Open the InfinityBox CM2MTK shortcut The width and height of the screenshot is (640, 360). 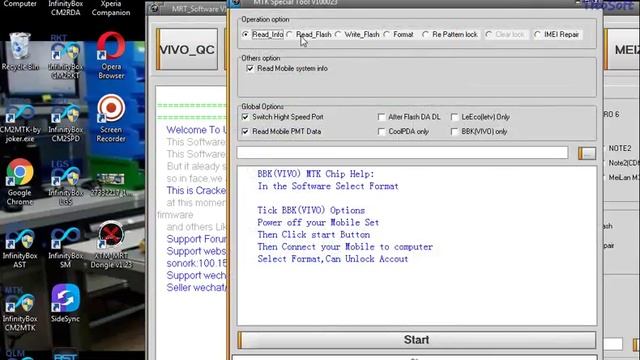20,309
